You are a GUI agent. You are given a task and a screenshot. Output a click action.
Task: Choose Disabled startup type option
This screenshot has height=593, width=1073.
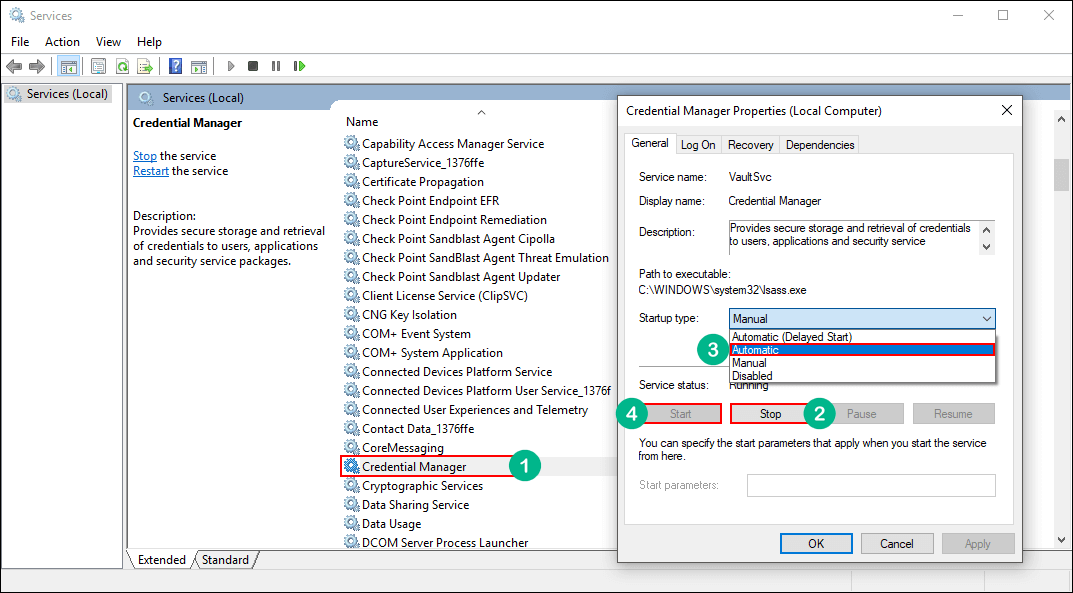[x=862, y=375]
